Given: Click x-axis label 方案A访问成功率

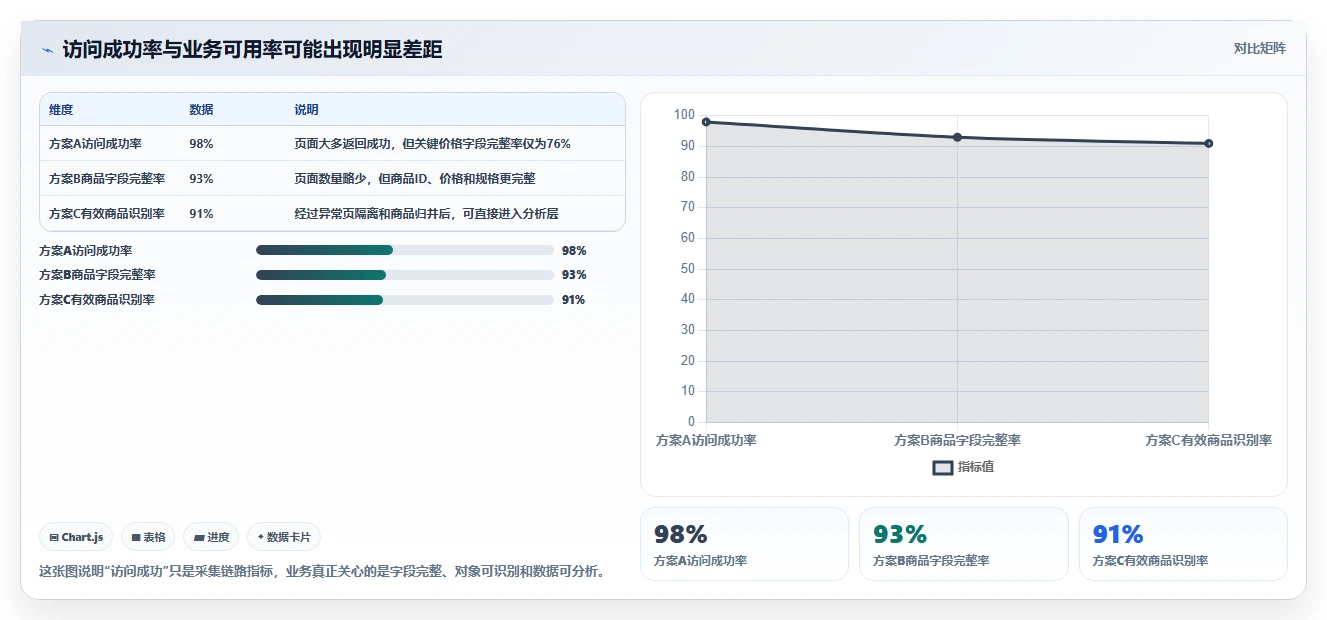Looking at the screenshot, I should click(706, 440).
